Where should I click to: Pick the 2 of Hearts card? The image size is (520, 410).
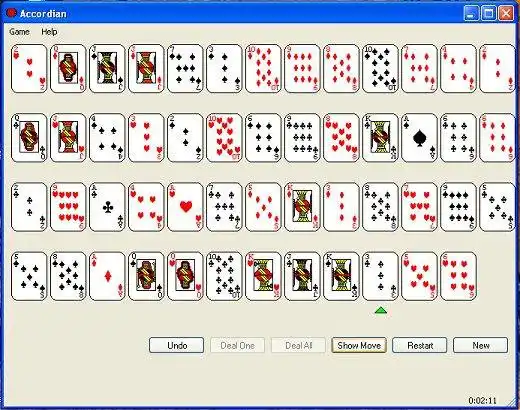pos(29,69)
